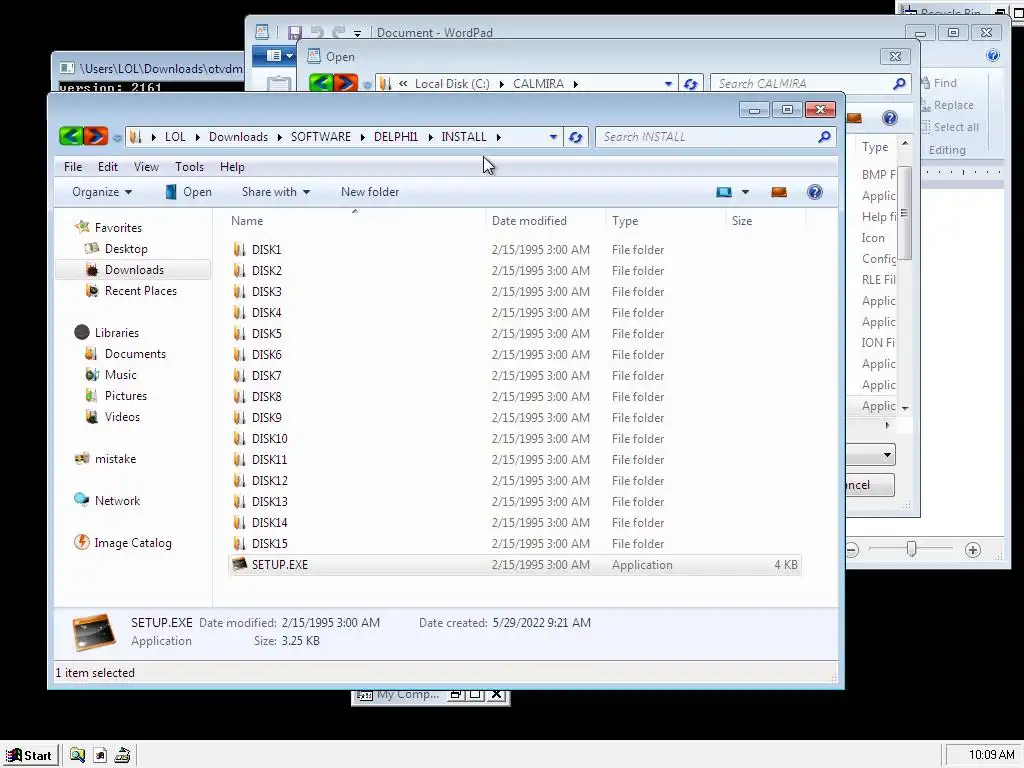Click the search magnifier in Search INSTALL box
The width and height of the screenshot is (1024, 768).
[x=824, y=136]
